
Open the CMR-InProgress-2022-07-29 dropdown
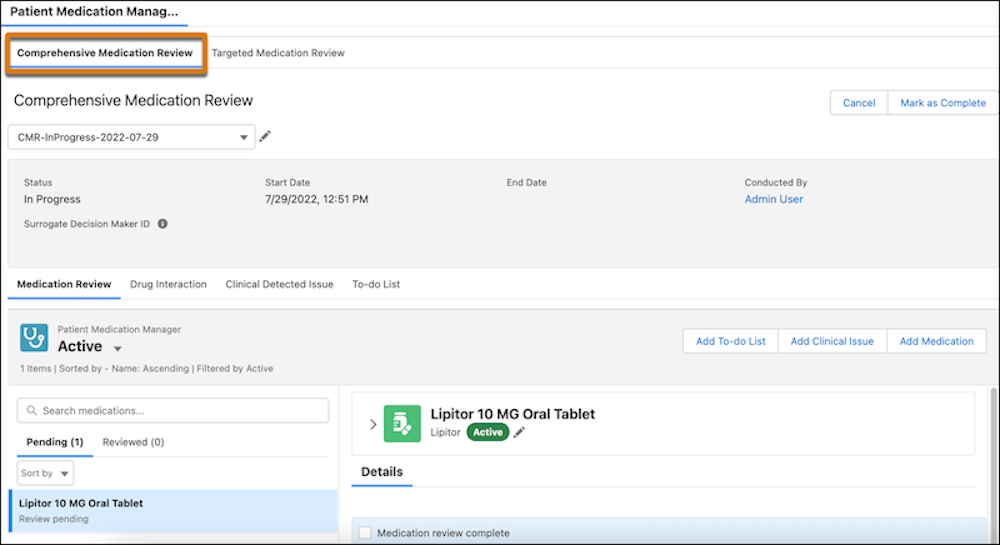click(131, 137)
